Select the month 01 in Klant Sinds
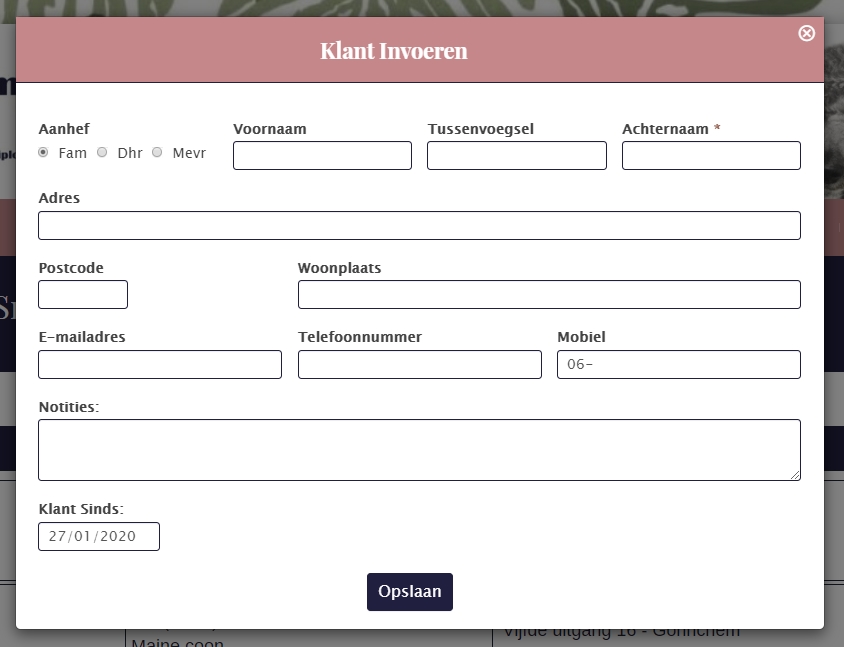This screenshot has height=647, width=844. pyautogui.click(x=82, y=537)
